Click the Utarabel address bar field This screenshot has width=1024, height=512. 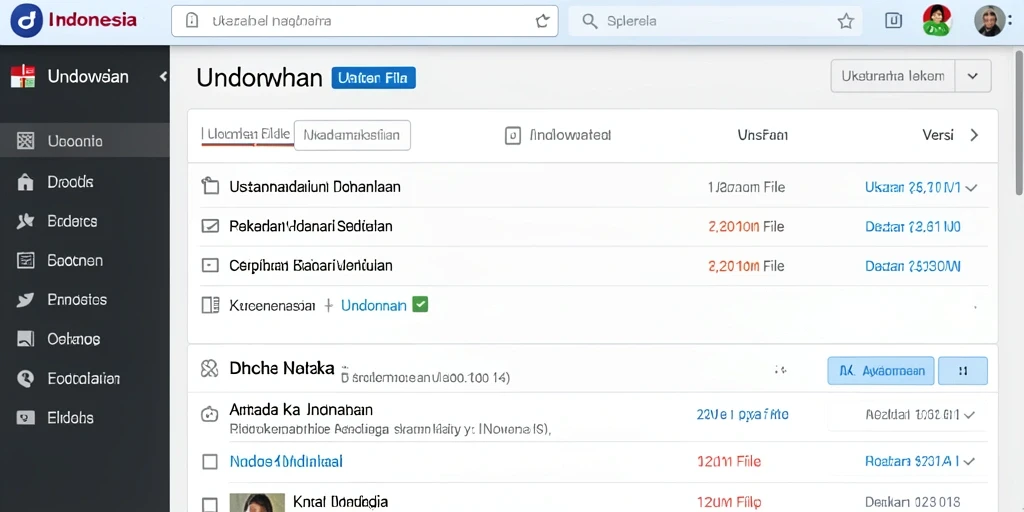click(364, 21)
